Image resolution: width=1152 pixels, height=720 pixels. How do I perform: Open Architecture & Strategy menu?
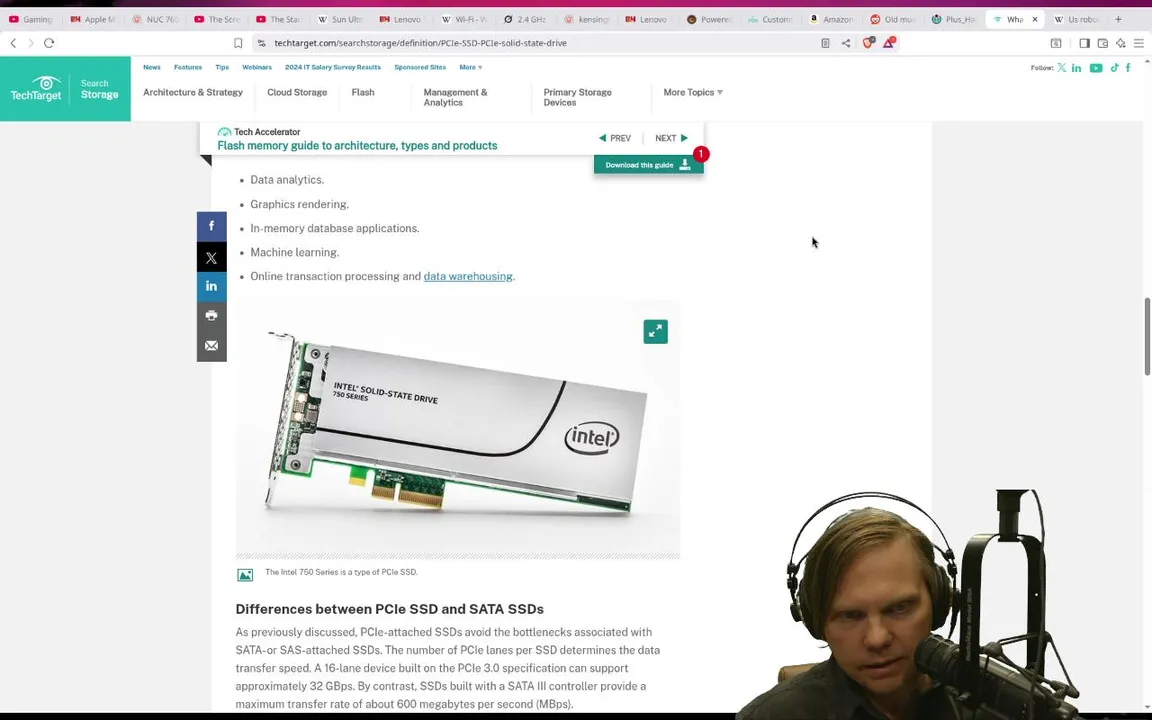(192, 93)
